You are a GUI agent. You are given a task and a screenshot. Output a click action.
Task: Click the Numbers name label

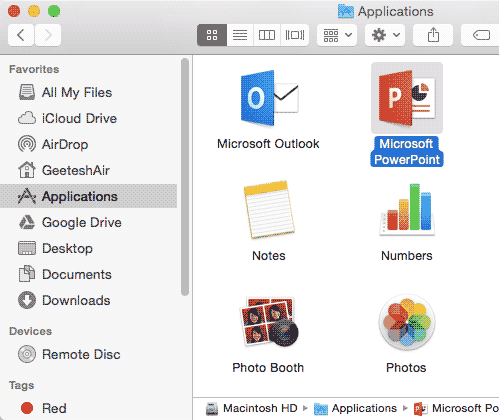(407, 256)
